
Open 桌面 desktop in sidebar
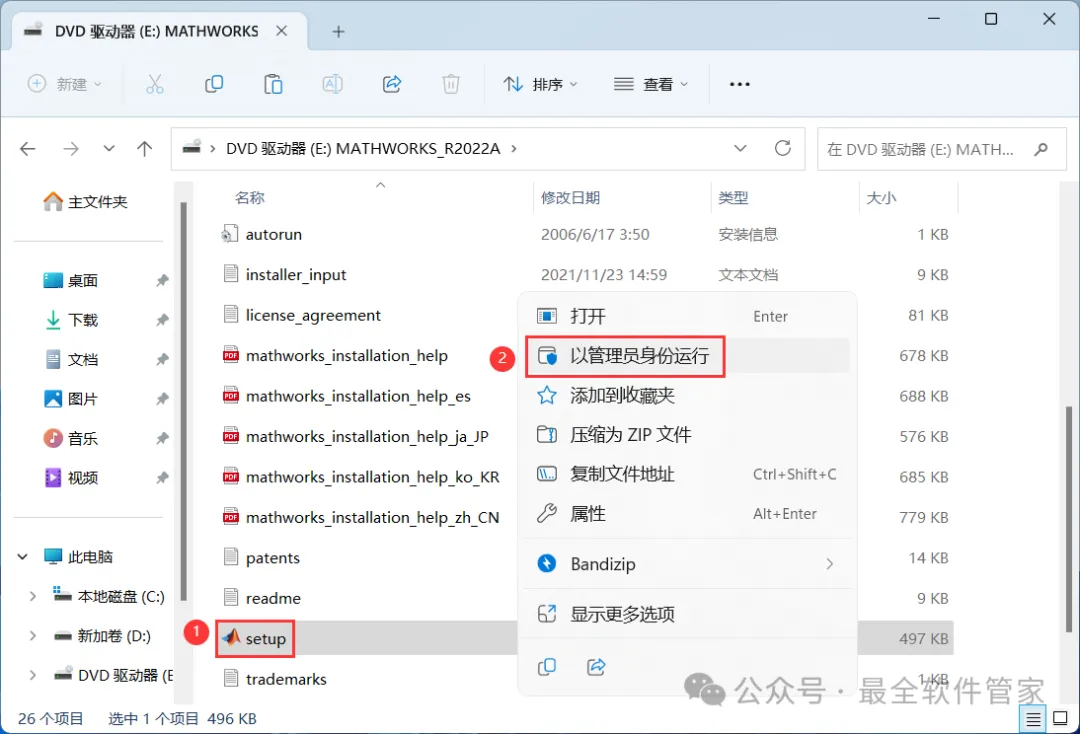point(71,281)
